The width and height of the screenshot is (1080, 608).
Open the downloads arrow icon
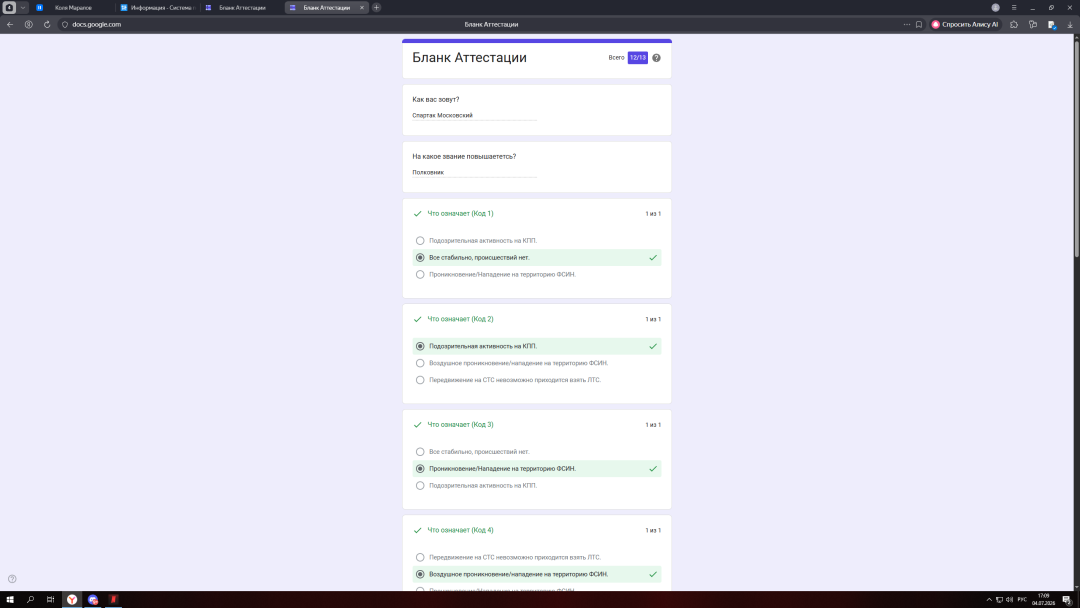point(1070,24)
